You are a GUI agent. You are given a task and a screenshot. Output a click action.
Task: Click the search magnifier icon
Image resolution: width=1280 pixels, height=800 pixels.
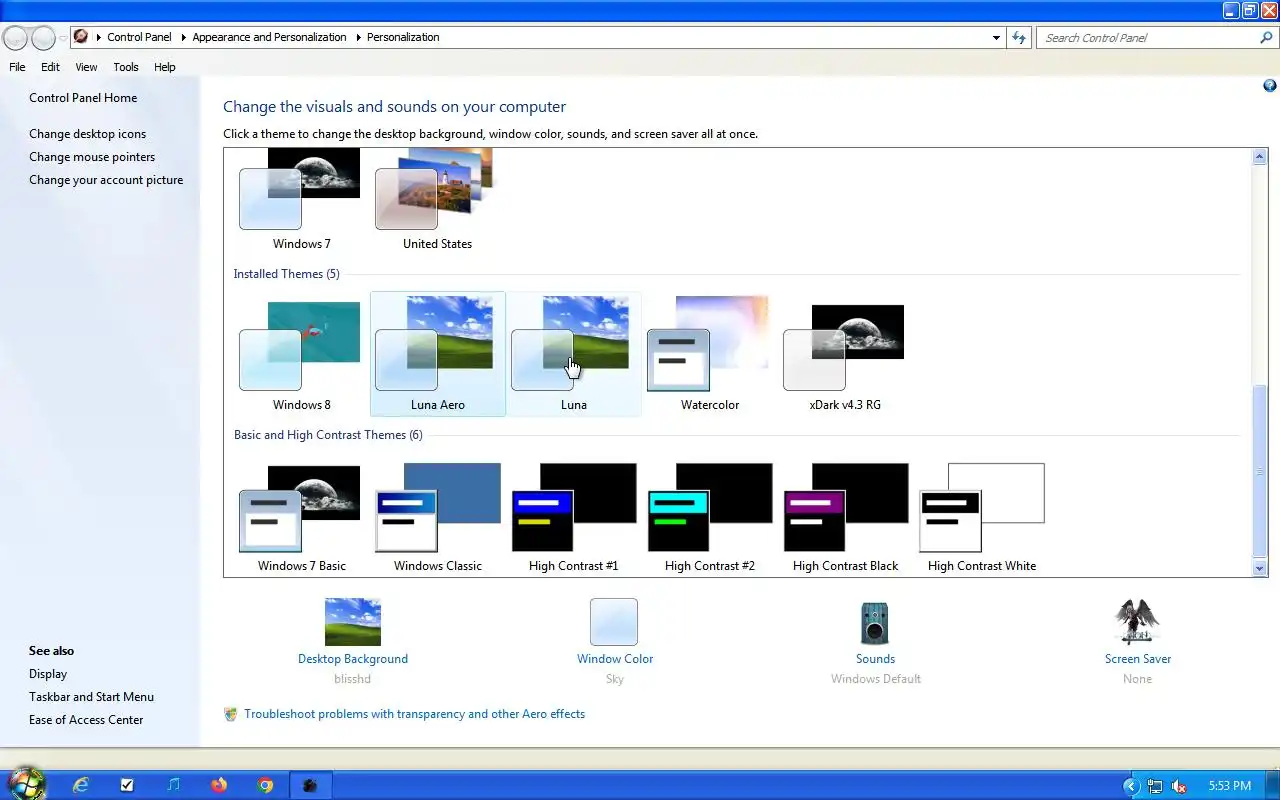[1267, 38]
